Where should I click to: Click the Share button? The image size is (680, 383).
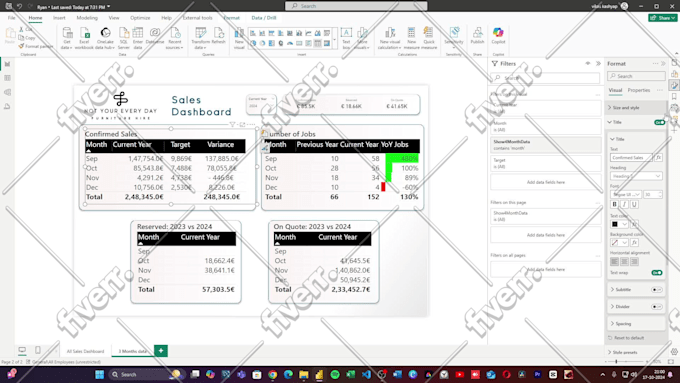tap(663, 18)
